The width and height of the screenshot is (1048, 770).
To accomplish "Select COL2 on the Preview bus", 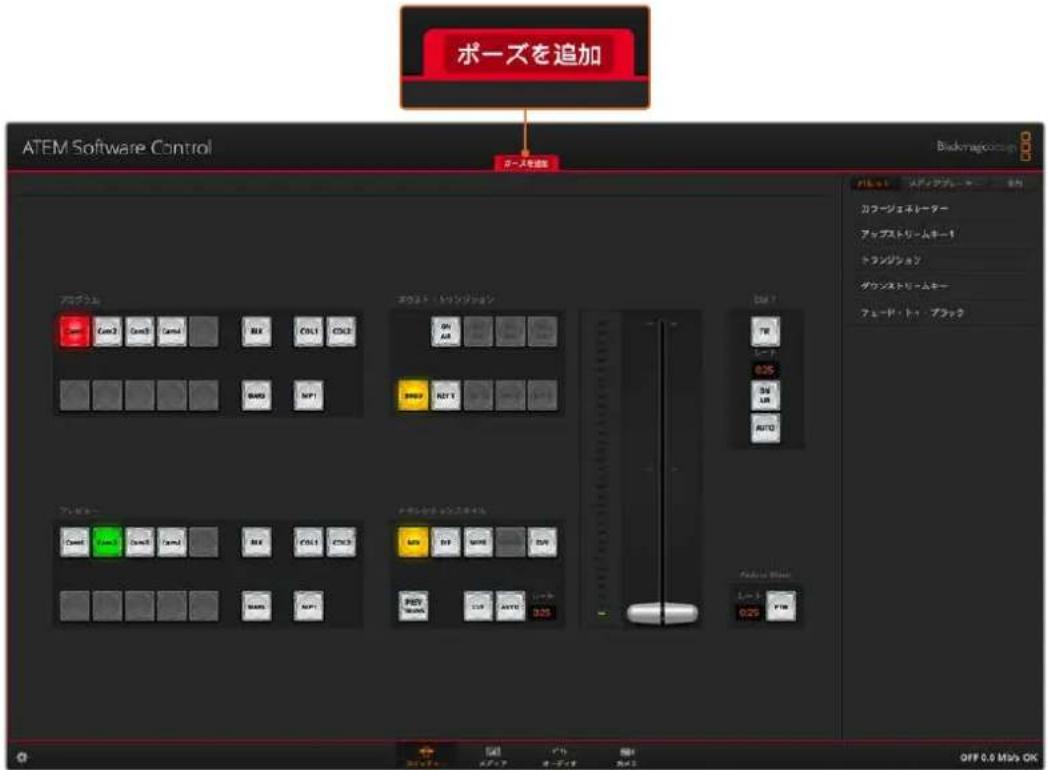I will (x=342, y=542).
